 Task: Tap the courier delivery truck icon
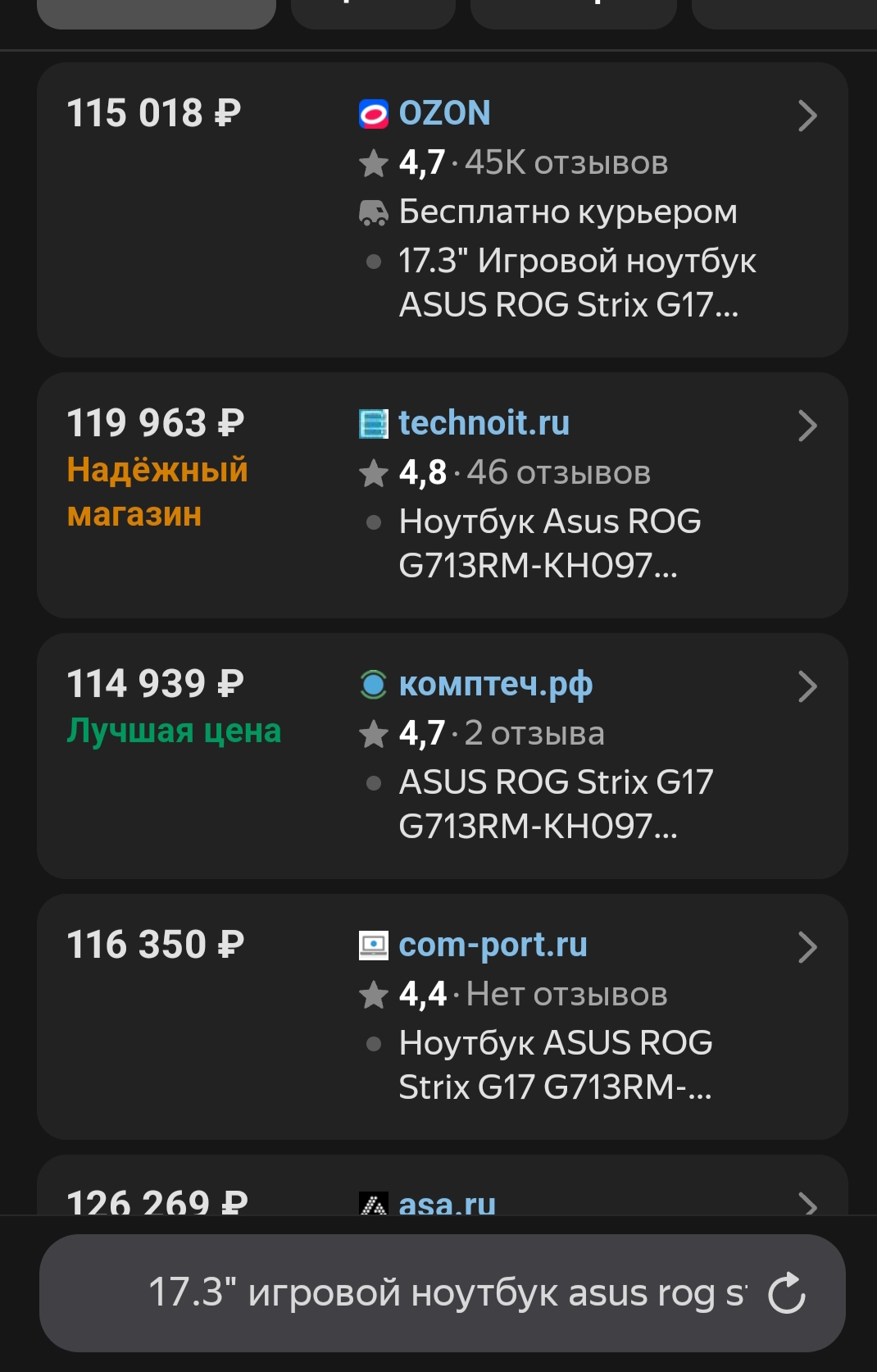click(x=374, y=212)
